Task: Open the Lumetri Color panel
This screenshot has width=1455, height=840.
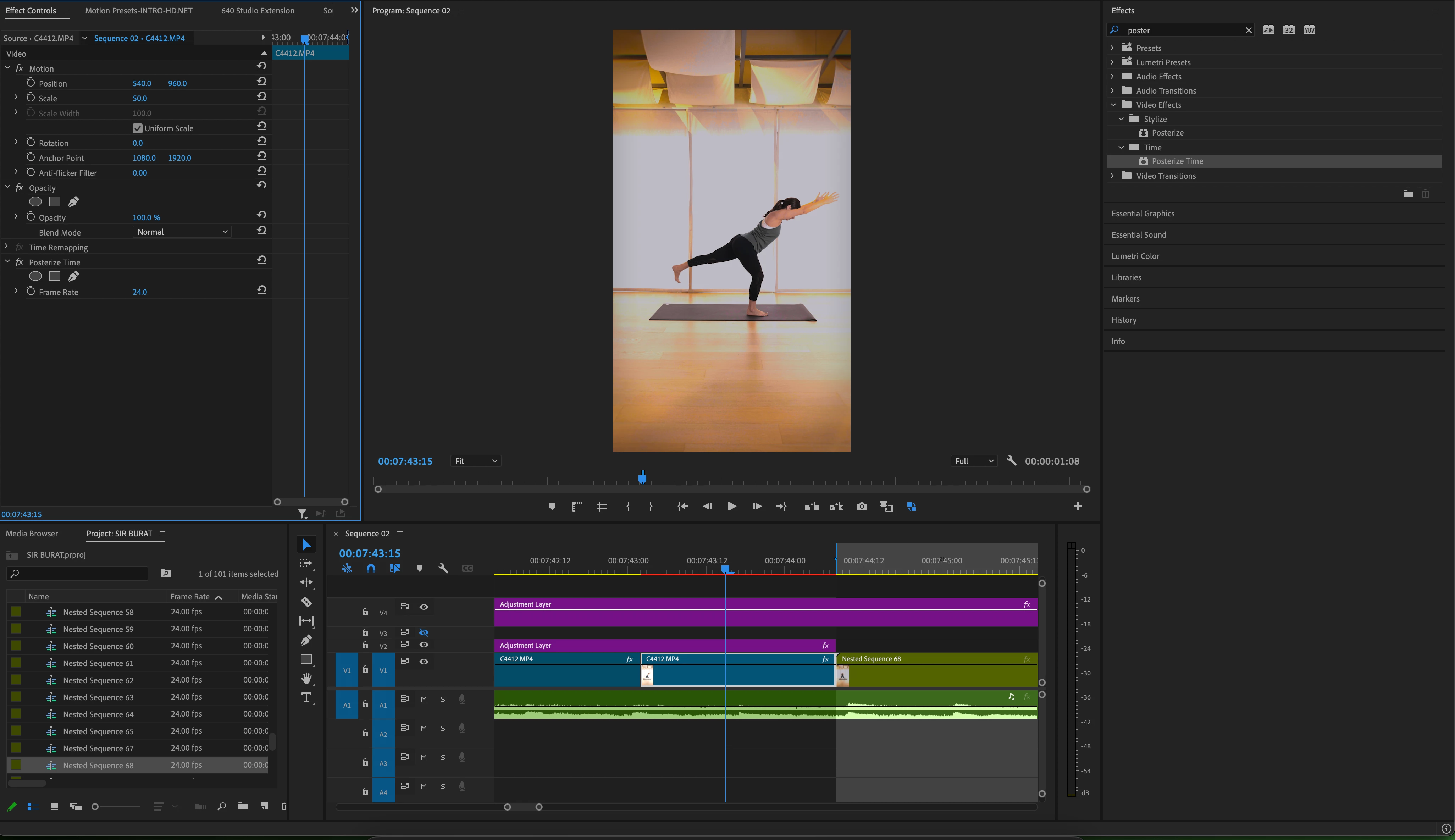Action: click(1135, 256)
